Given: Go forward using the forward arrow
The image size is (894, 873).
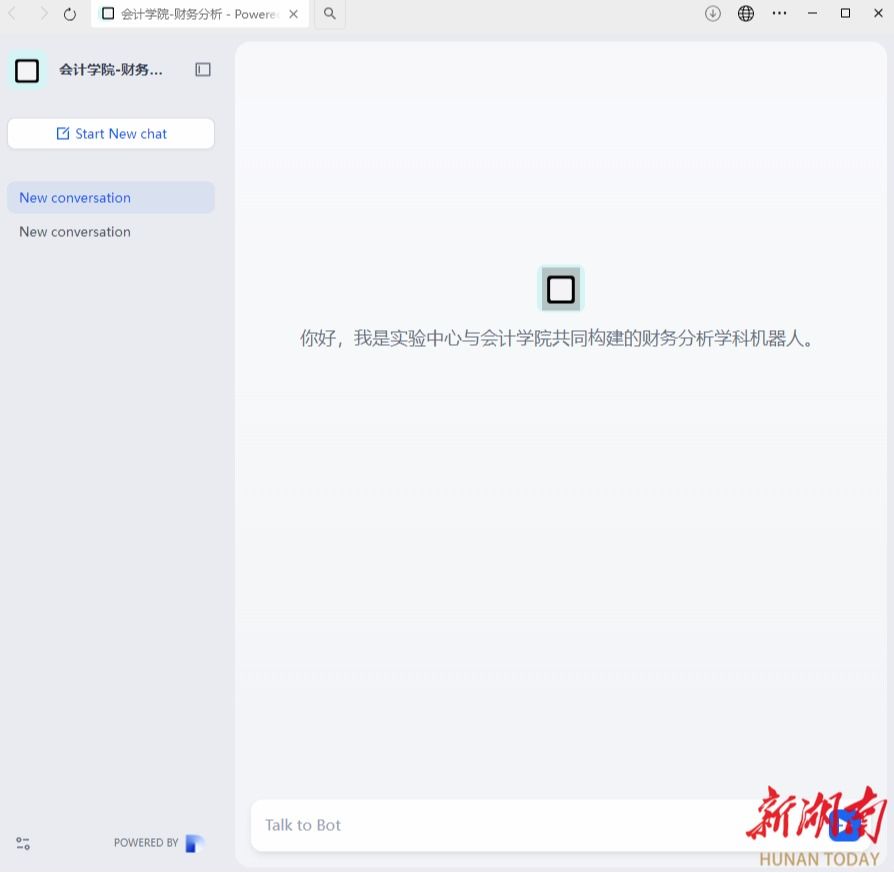Looking at the screenshot, I should pos(43,14).
